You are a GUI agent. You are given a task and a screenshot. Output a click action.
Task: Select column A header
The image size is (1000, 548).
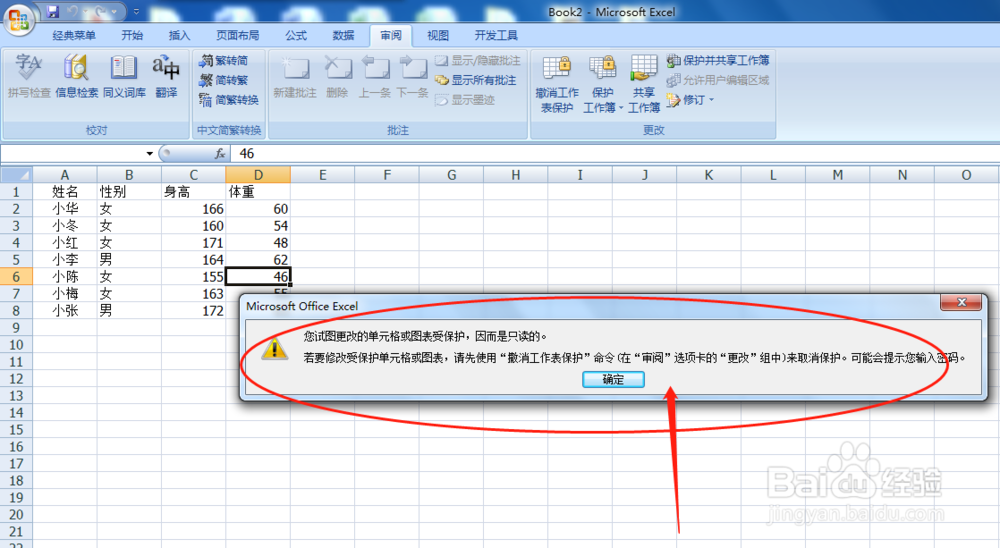pyautogui.click(x=65, y=175)
